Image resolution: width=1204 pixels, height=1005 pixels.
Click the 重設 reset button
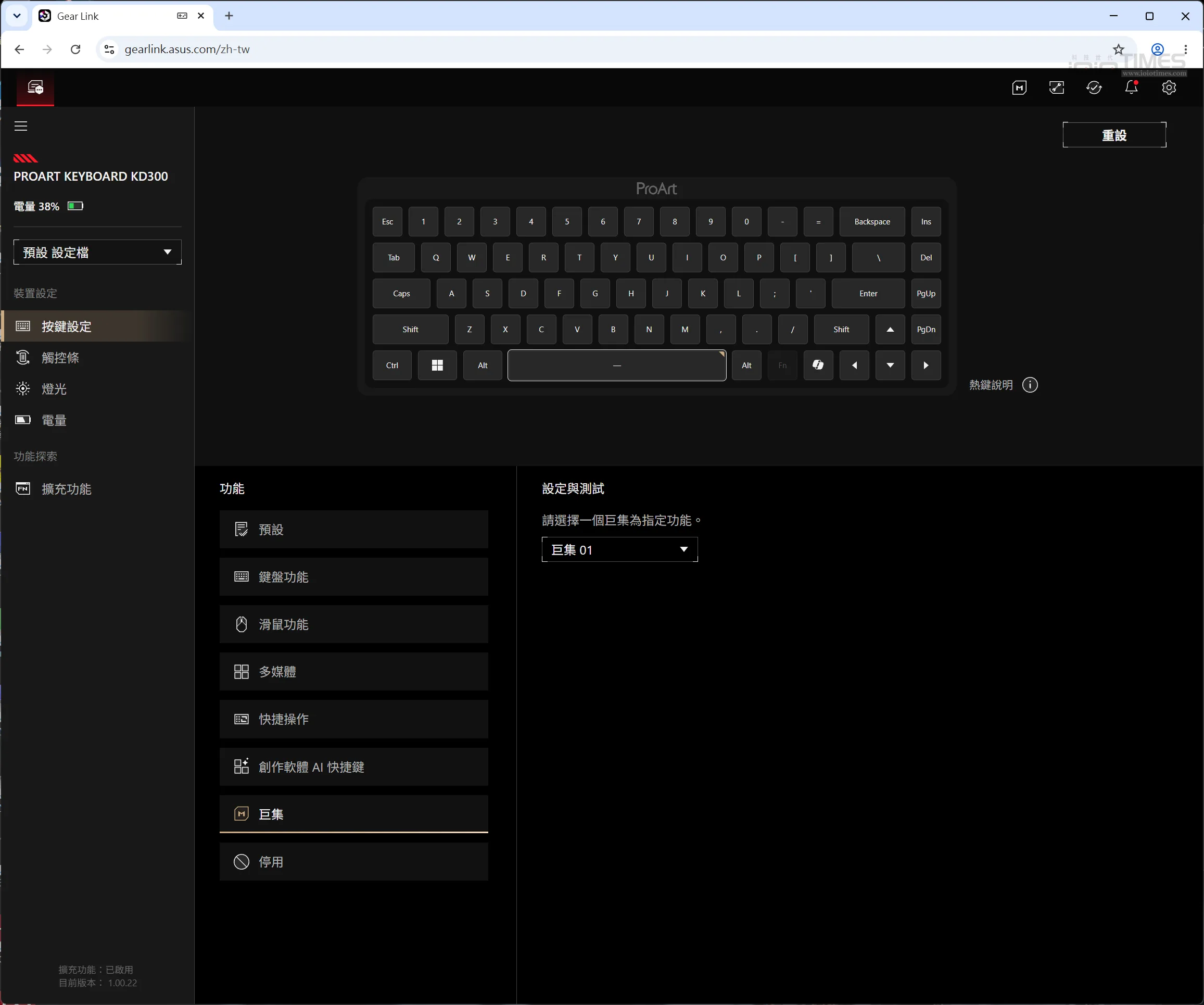[1114, 135]
